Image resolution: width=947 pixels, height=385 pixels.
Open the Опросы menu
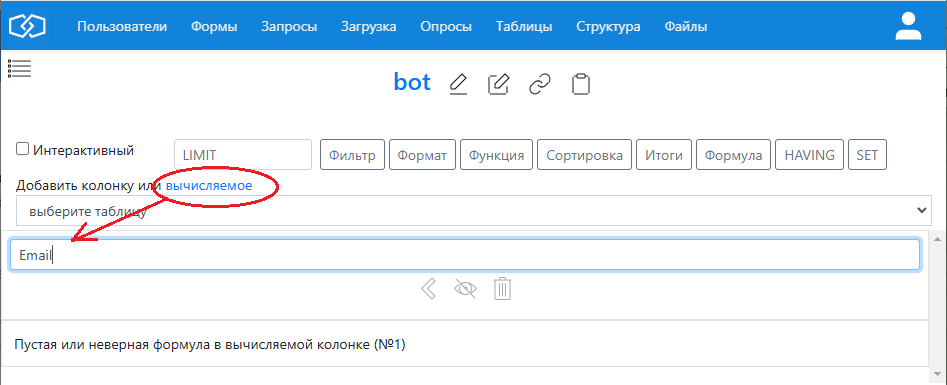tap(446, 27)
